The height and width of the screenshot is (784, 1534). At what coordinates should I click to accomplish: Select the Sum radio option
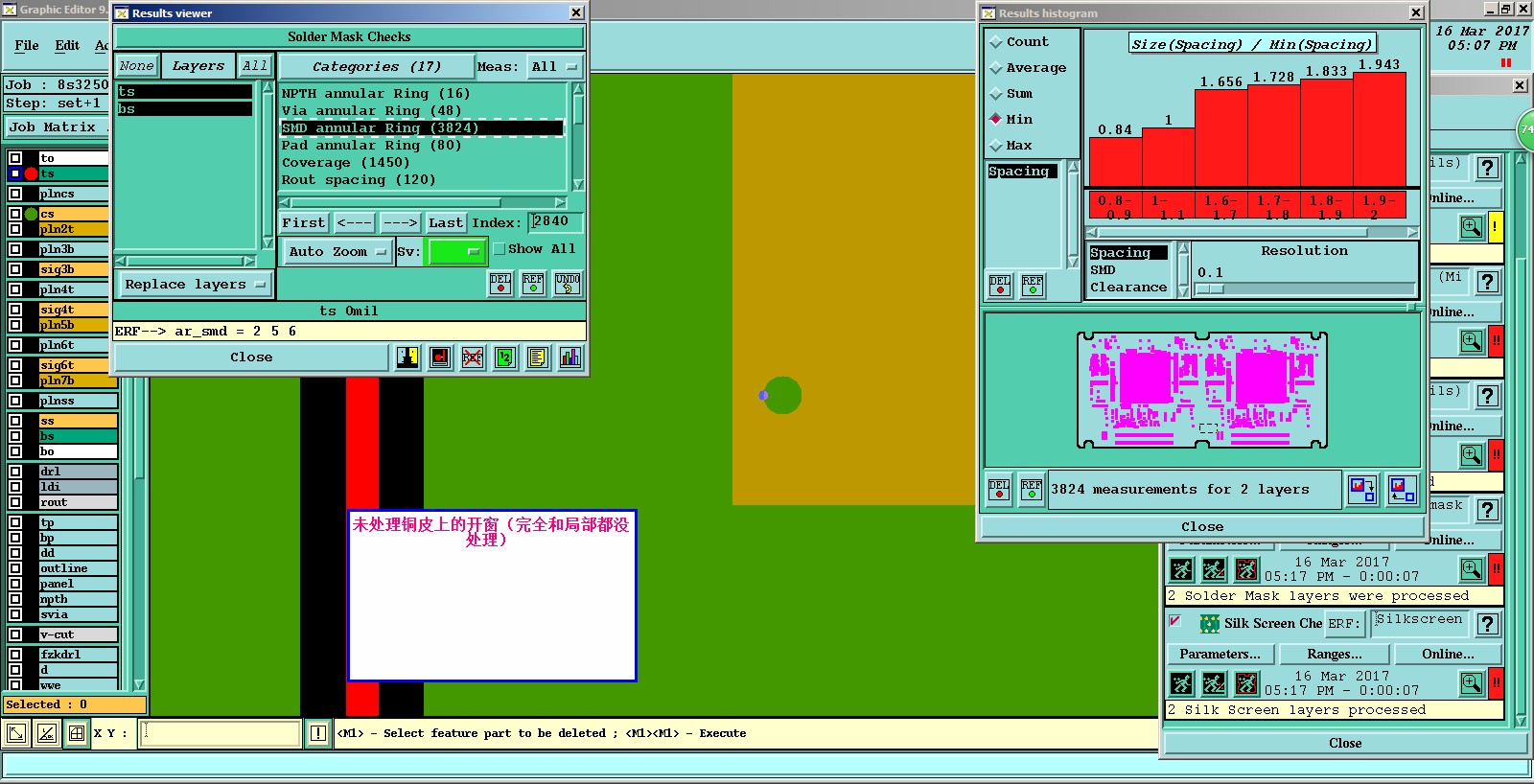[x=995, y=94]
